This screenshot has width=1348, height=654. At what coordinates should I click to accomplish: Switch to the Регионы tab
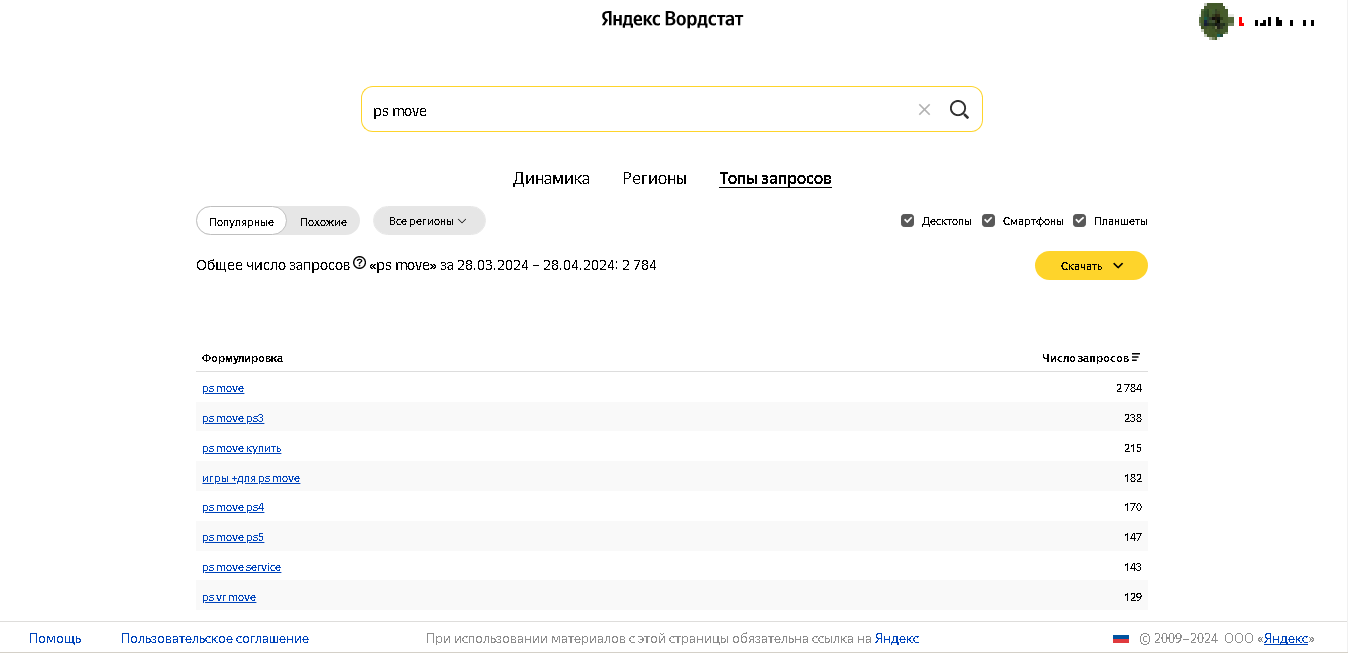pos(654,179)
